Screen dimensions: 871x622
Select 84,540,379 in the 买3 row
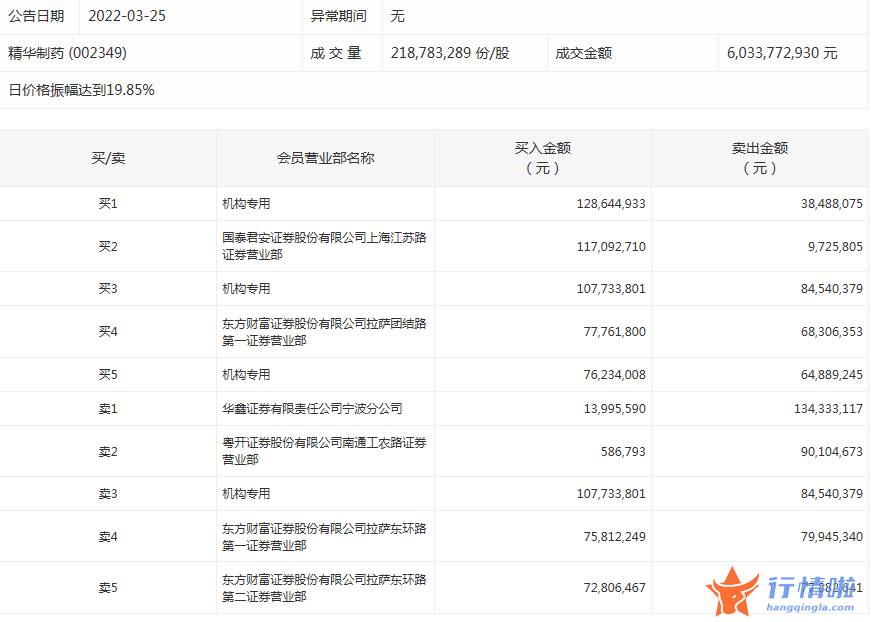pos(832,289)
